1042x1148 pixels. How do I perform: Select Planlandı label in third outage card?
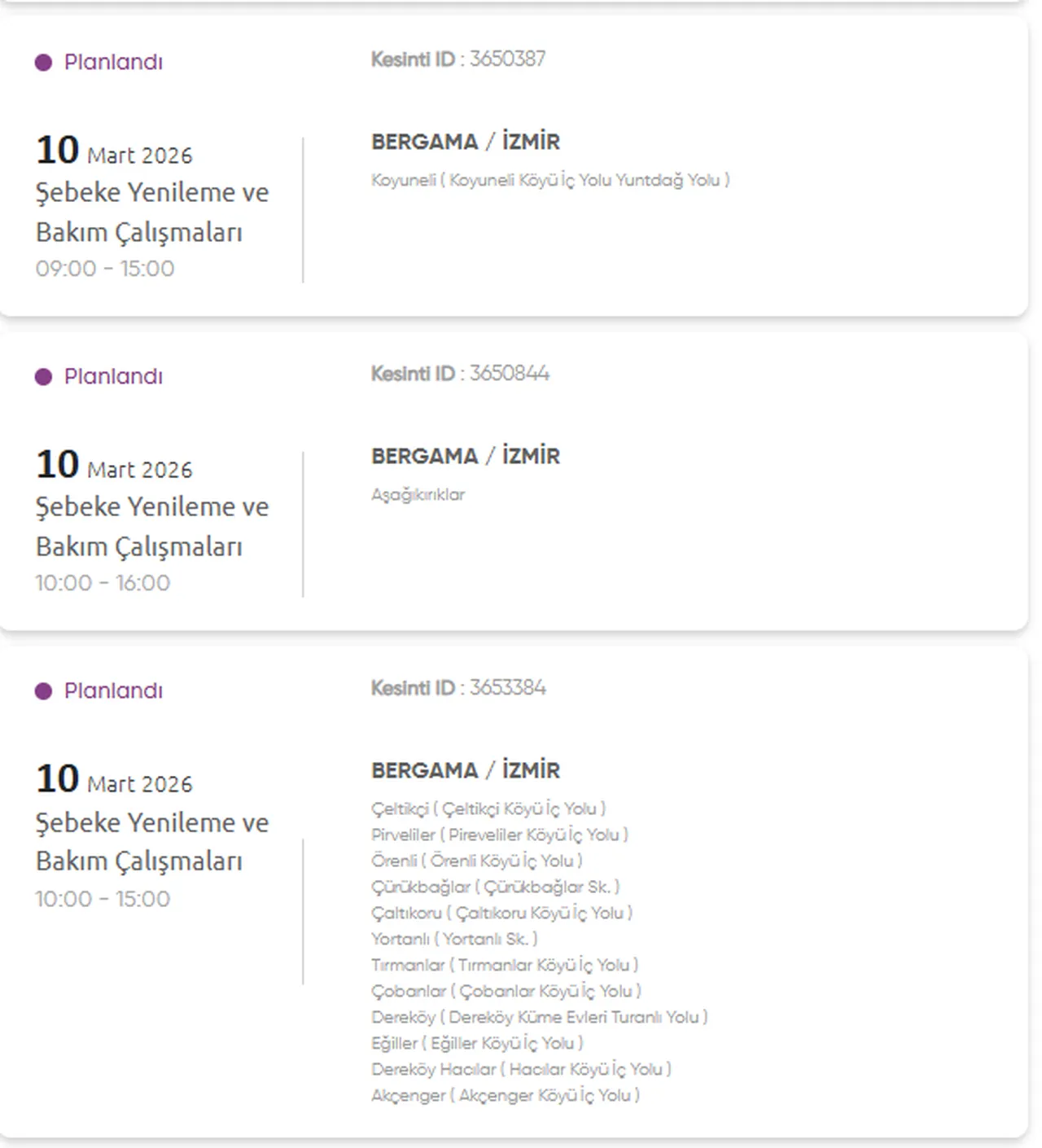pyautogui.click(x=113, y=691)
